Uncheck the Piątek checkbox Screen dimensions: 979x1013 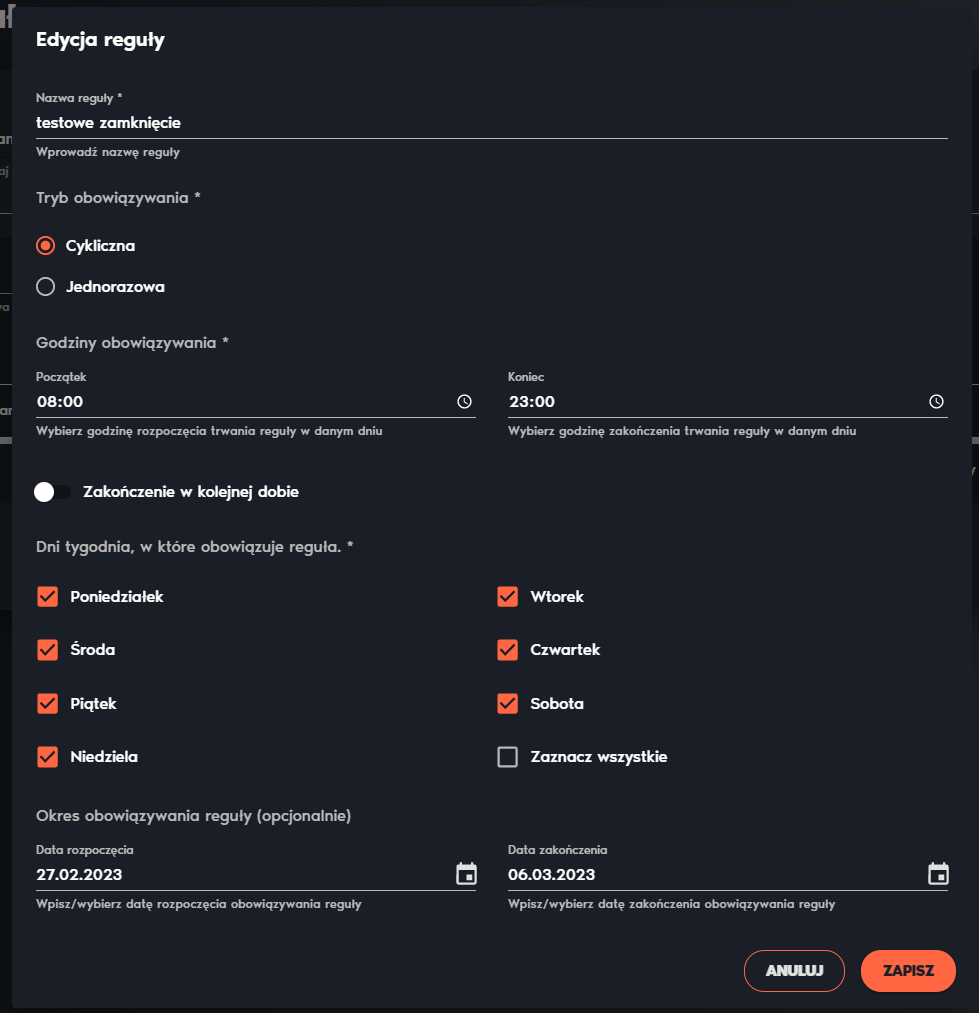pos(47,704)
